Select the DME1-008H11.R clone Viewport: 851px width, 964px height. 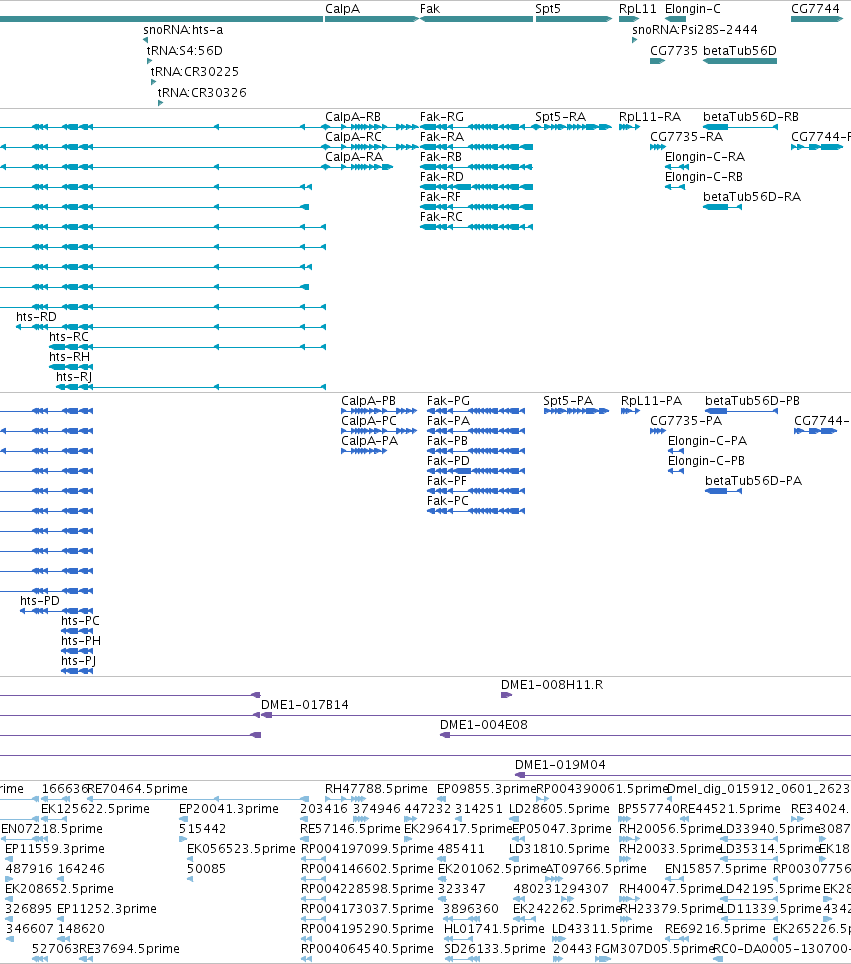[x=506, y=695]
